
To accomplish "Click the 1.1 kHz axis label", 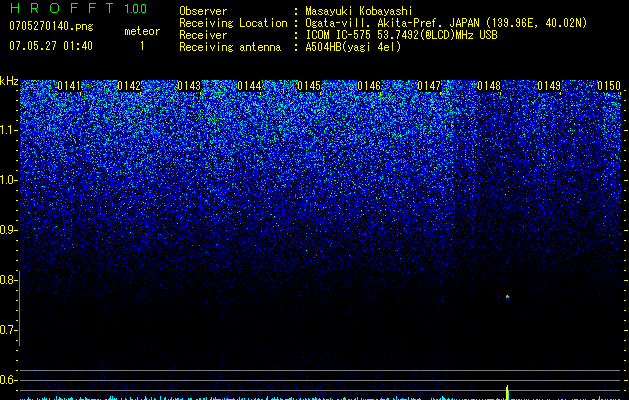I will 8,130.
